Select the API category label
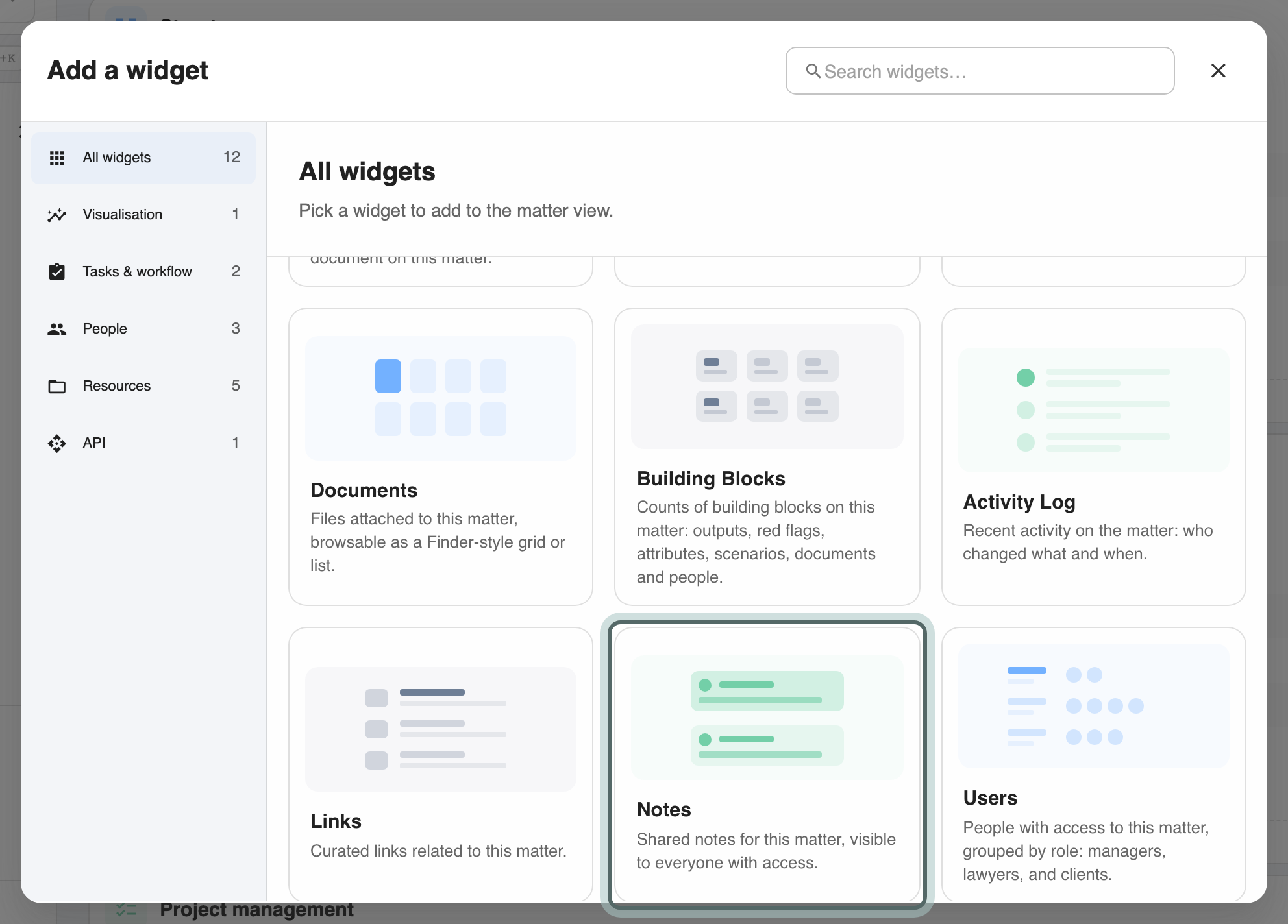 click(94, 443)
